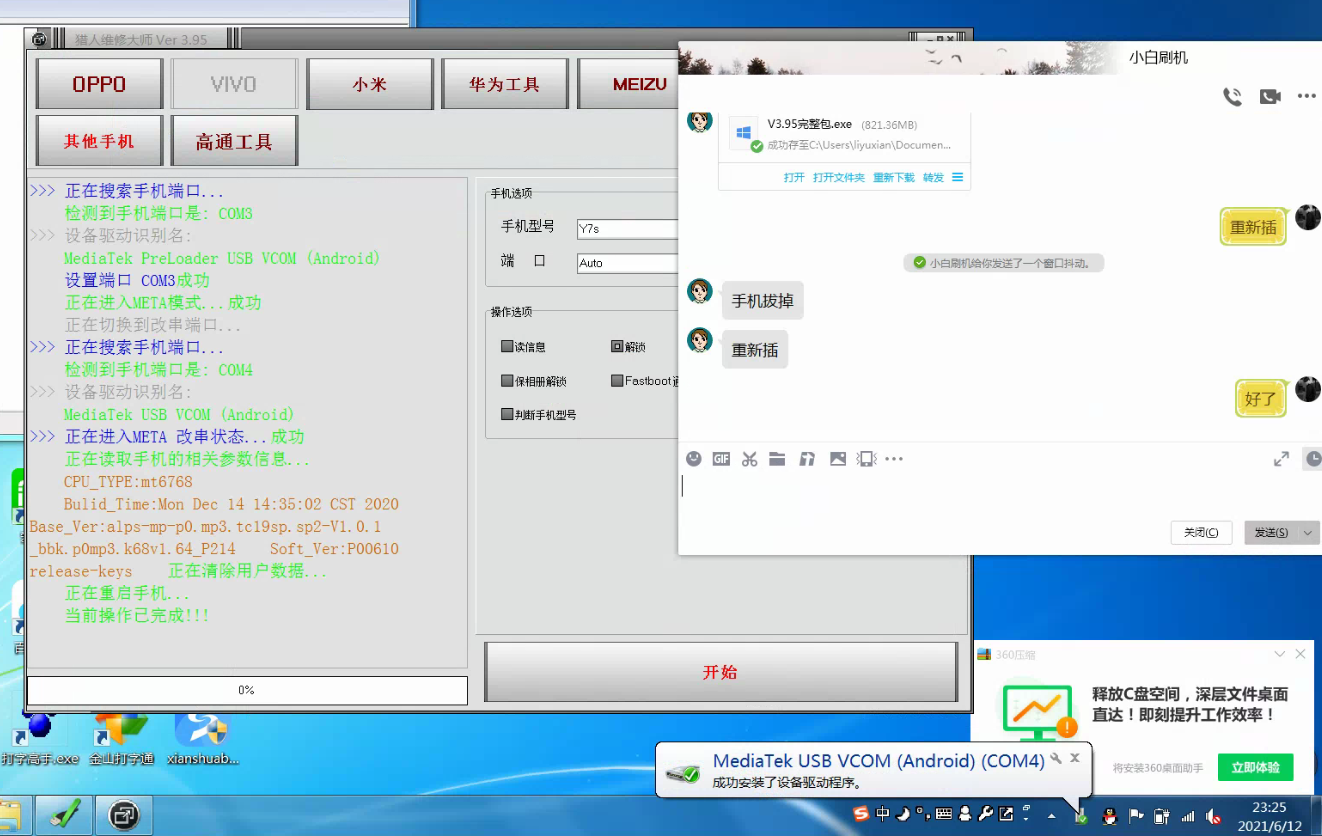Check the 读信息 checkbox
This screenshot has width=1322, height=836.
(506, 347)
